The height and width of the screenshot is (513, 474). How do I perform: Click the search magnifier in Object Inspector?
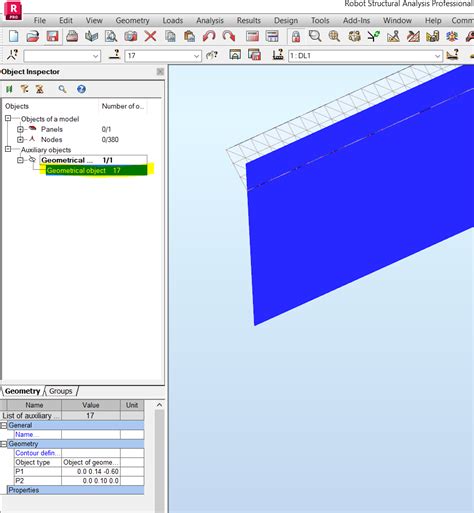pos(62,89)
